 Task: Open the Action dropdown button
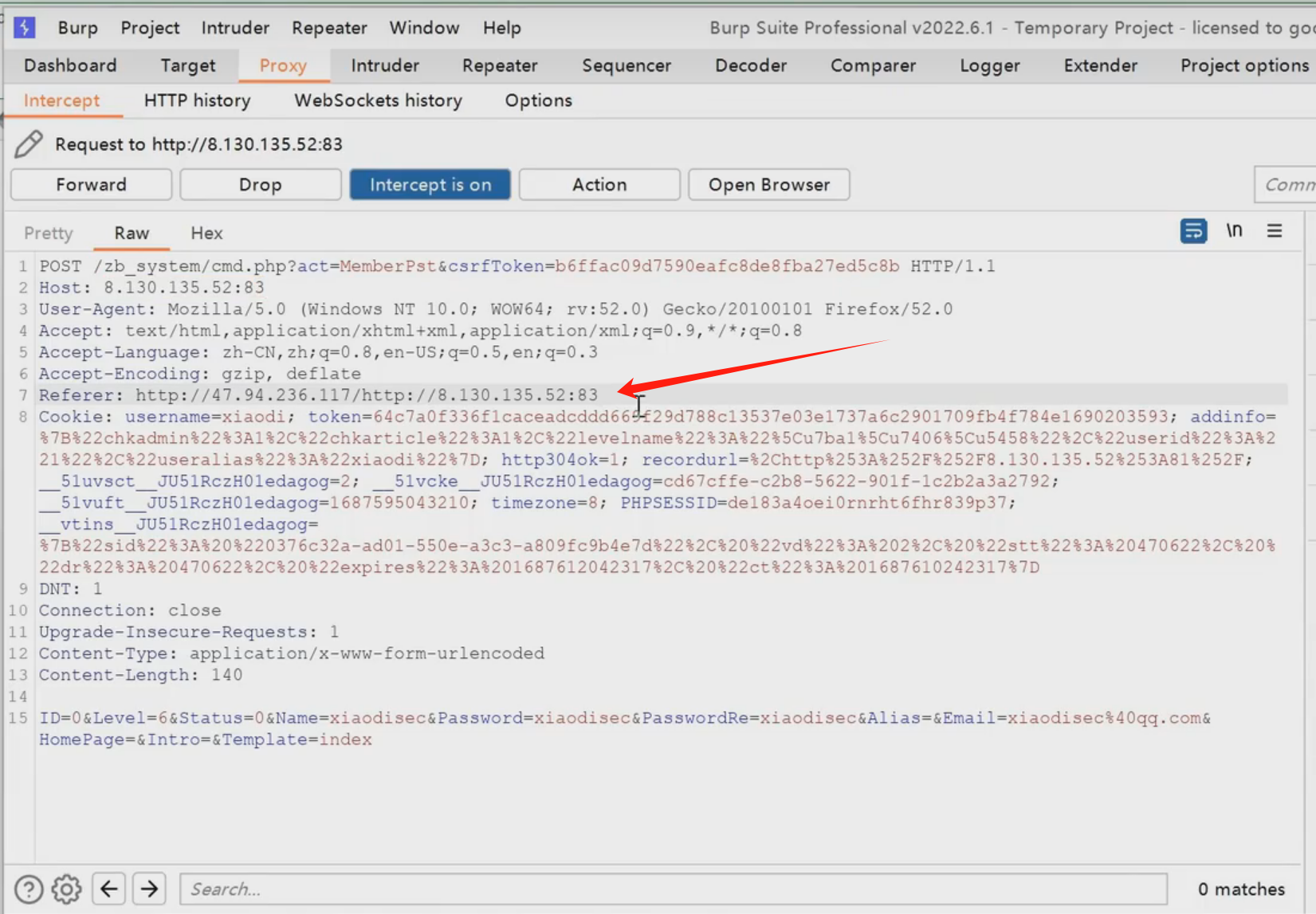599,185
